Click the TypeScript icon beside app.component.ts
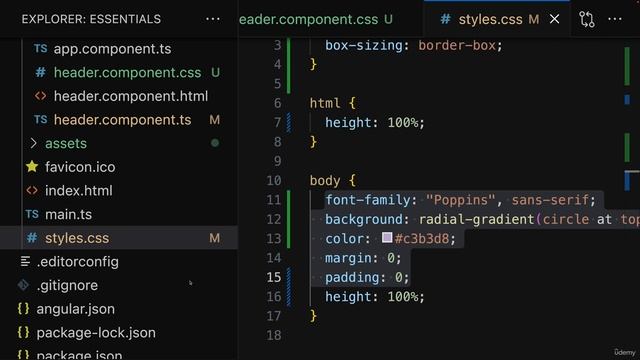 coord(40,49)
